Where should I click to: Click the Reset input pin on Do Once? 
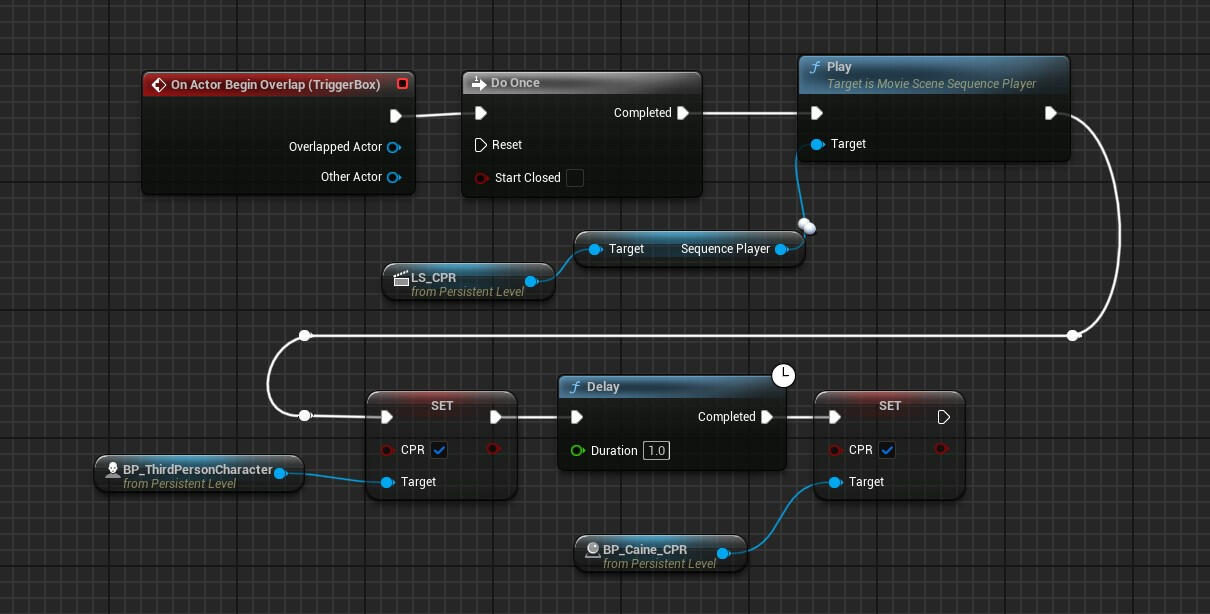(x=481, y=145)
